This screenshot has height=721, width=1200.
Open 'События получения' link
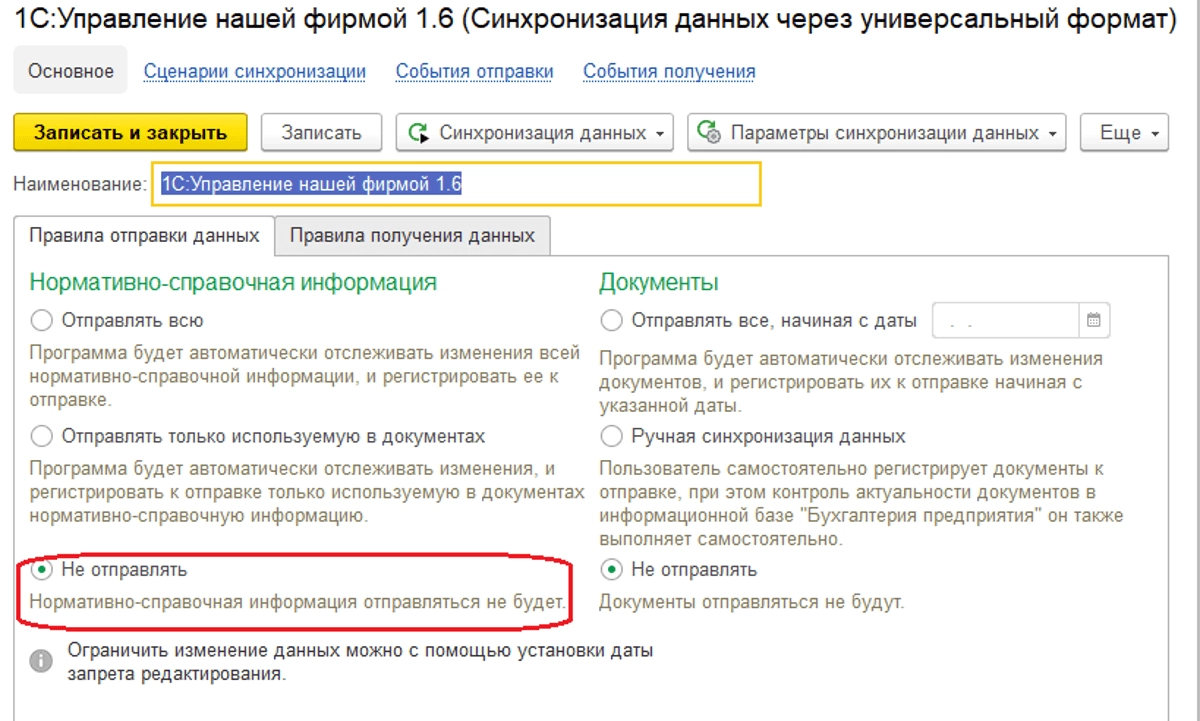(x=669, y=72)
